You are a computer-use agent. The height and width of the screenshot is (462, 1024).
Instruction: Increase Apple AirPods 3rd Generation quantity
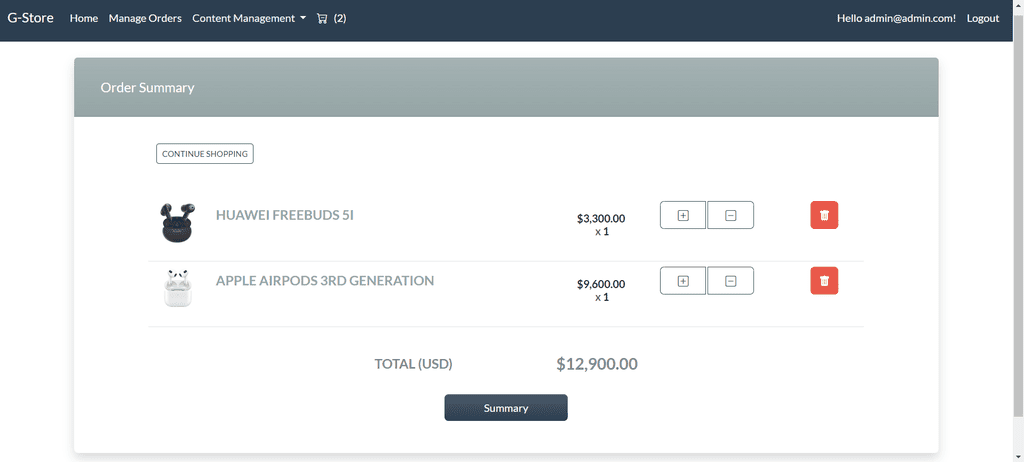click(683, 281)
